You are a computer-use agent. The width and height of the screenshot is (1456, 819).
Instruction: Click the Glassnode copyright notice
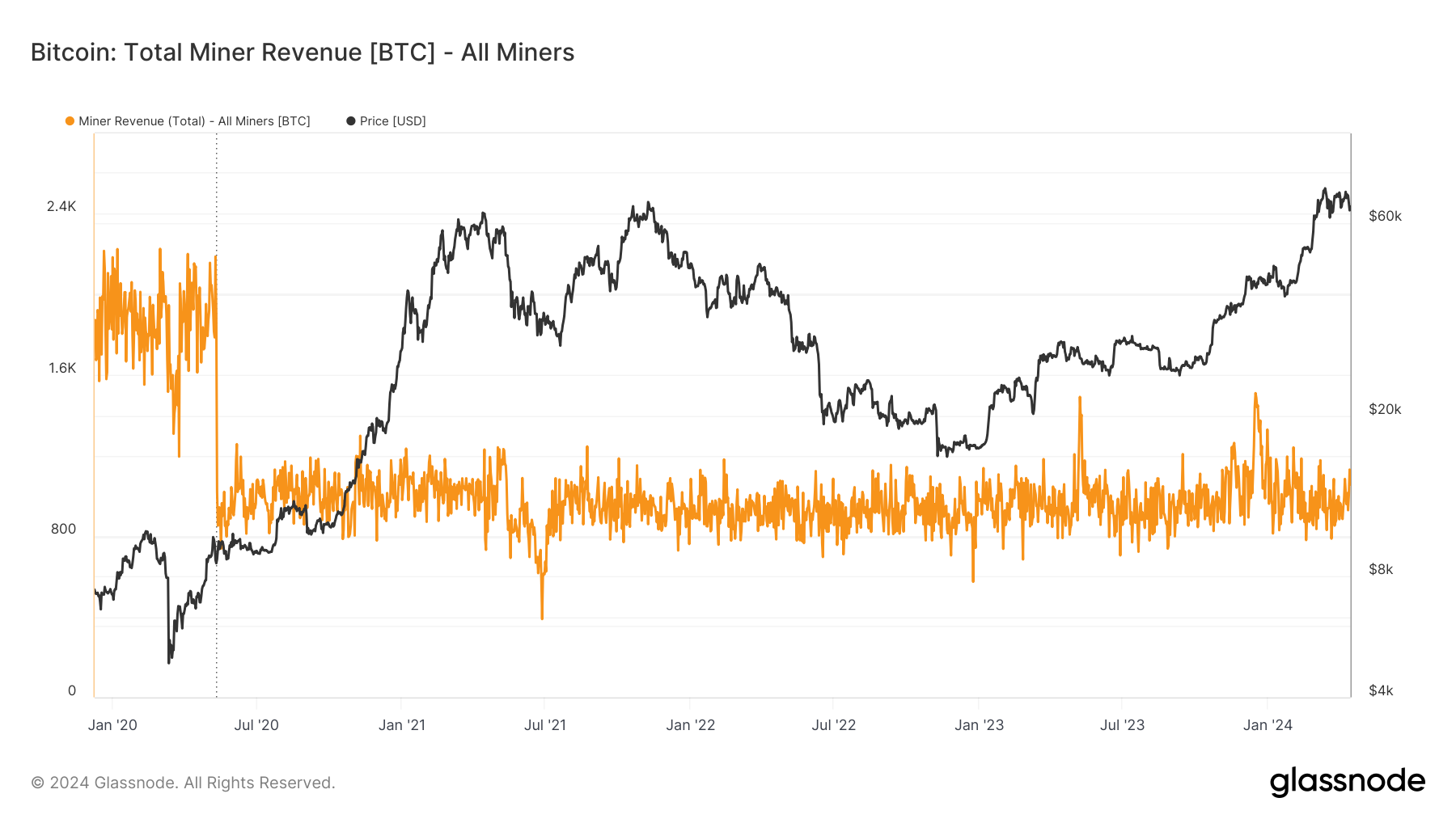click(183, 783)
